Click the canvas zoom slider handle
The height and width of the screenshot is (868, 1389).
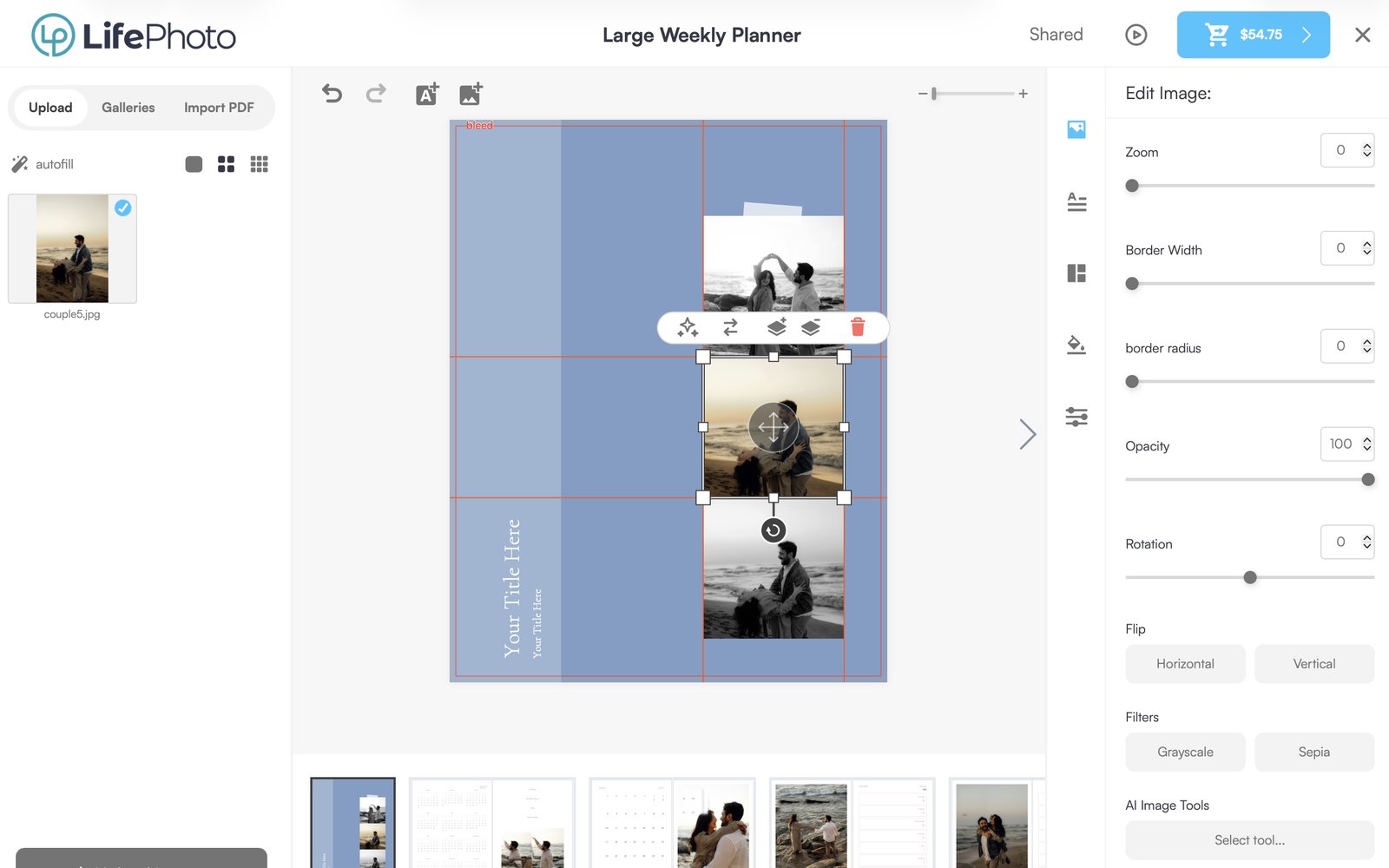pos(934,94)
